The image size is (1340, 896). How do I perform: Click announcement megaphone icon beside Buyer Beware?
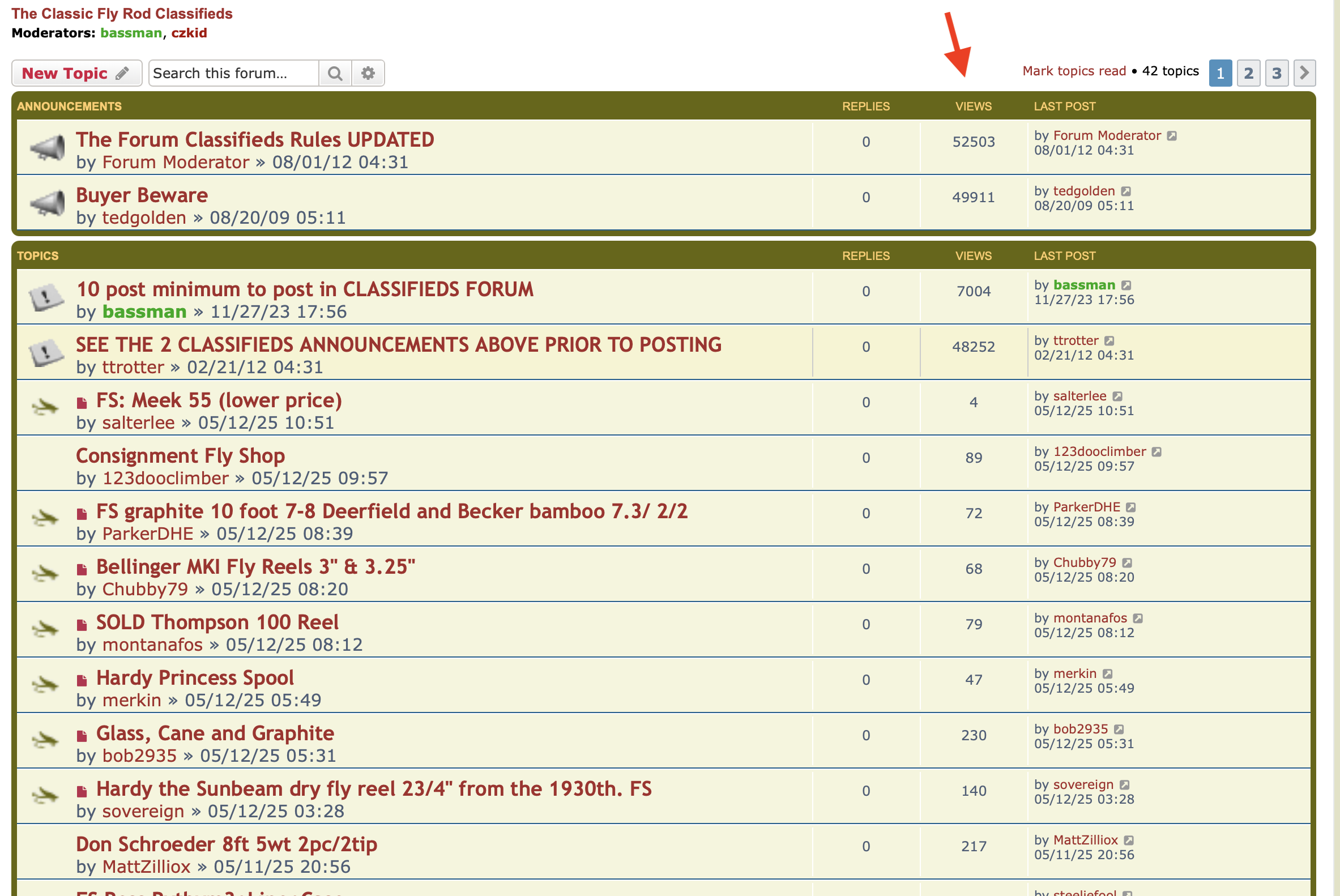click(47, 203)
